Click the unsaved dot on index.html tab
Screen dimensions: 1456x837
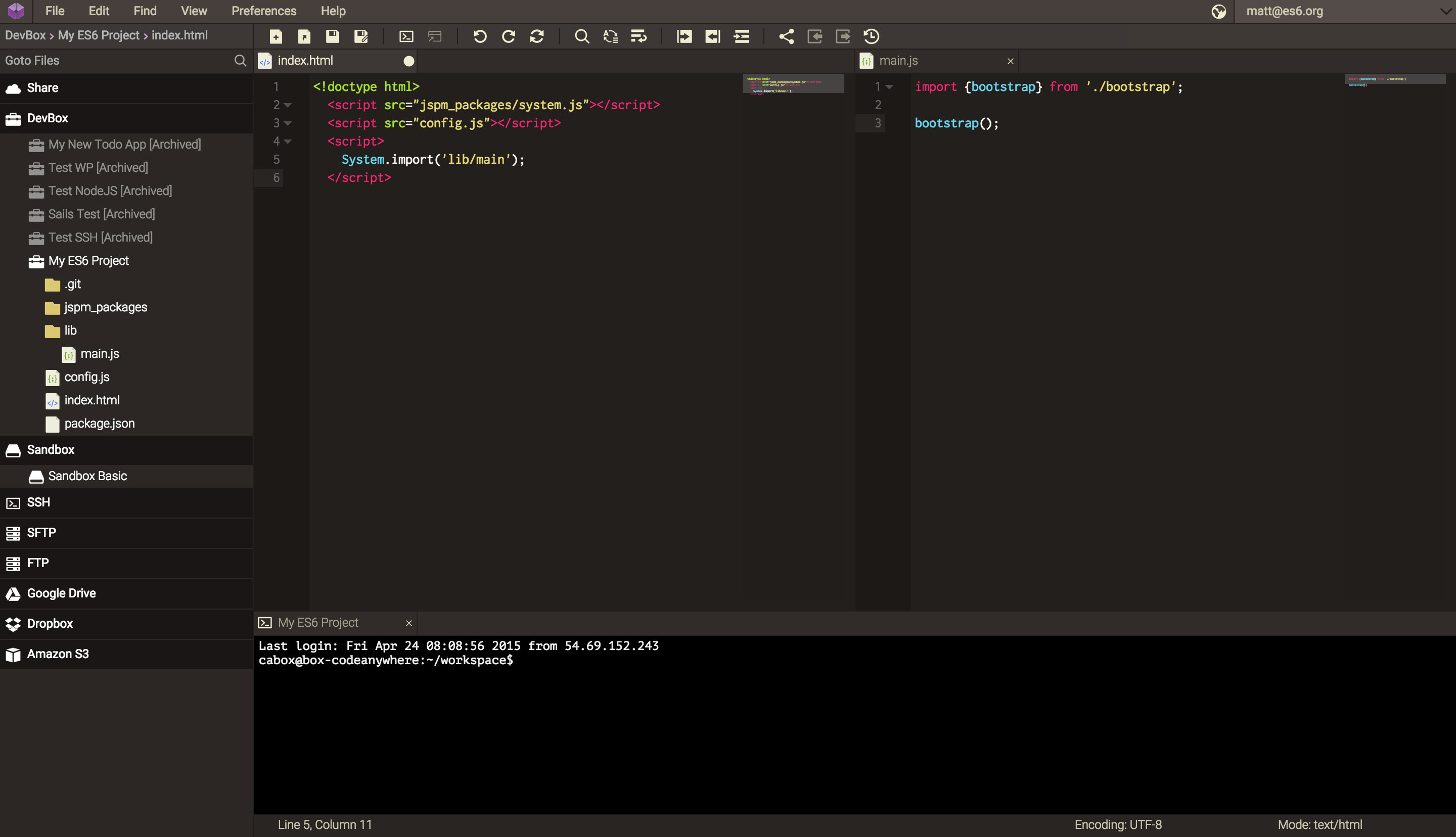[x=408, y=61]
